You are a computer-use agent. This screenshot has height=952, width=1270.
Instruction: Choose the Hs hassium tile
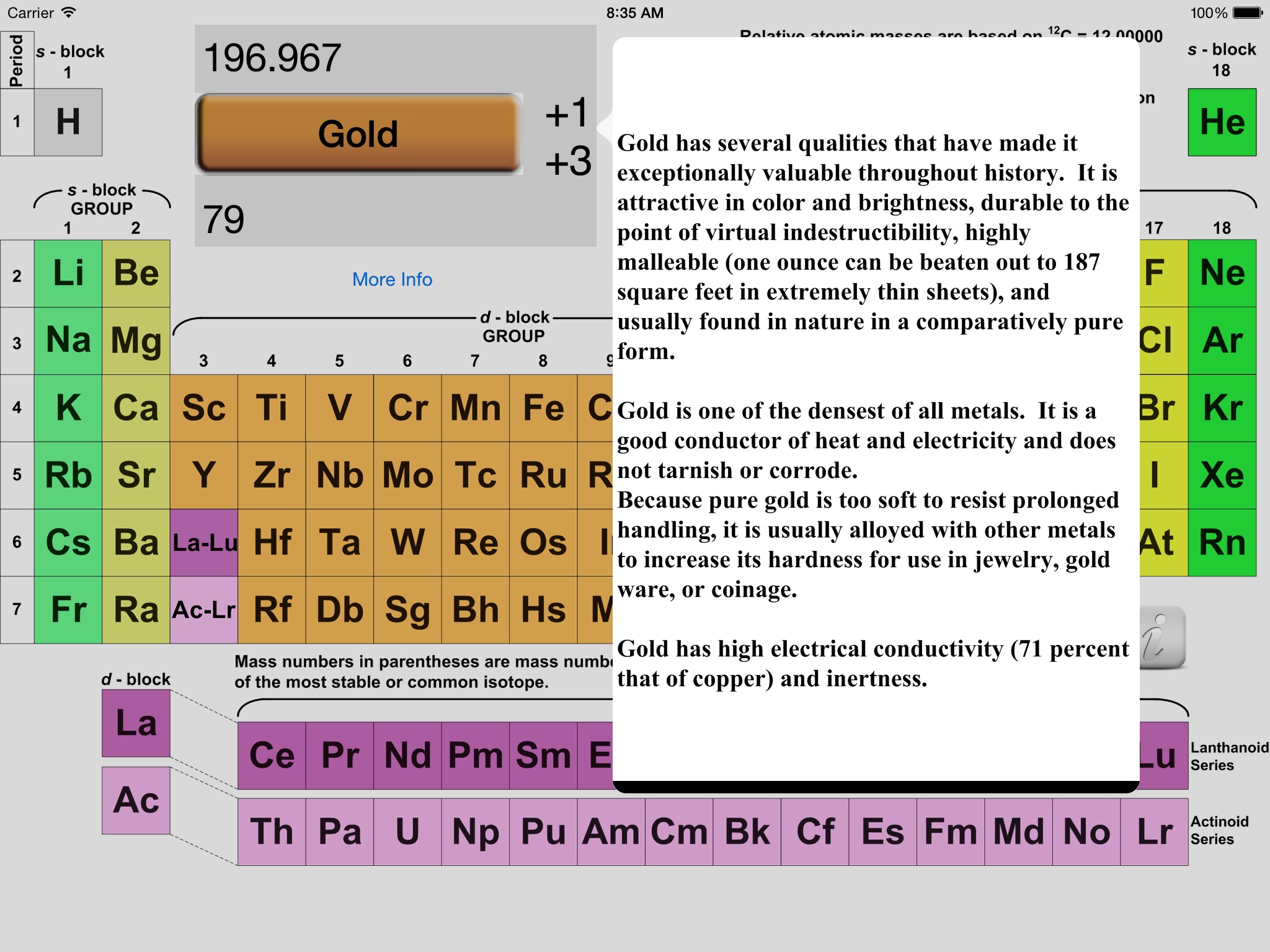[543, 610]
